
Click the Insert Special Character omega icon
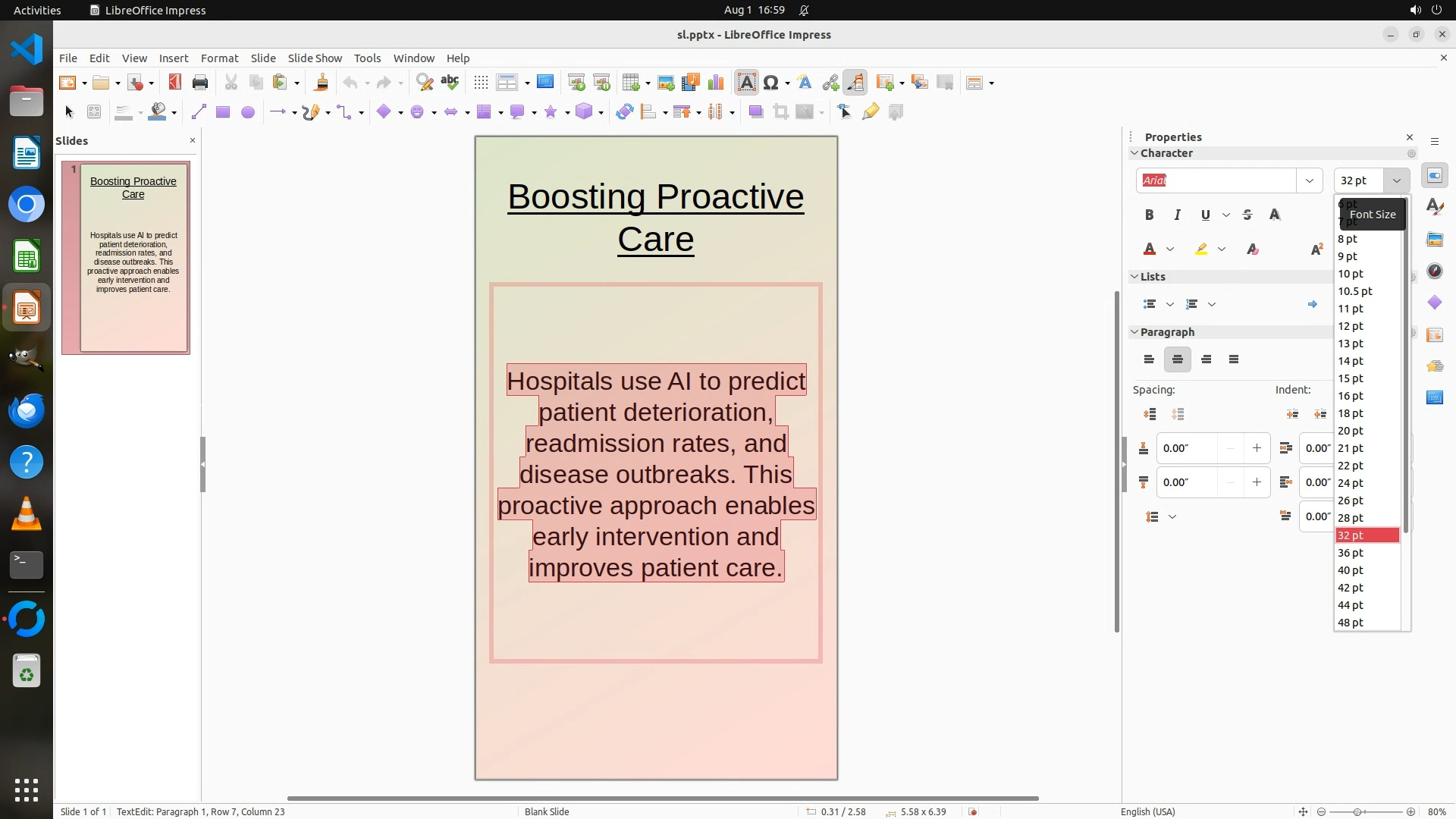770,83
